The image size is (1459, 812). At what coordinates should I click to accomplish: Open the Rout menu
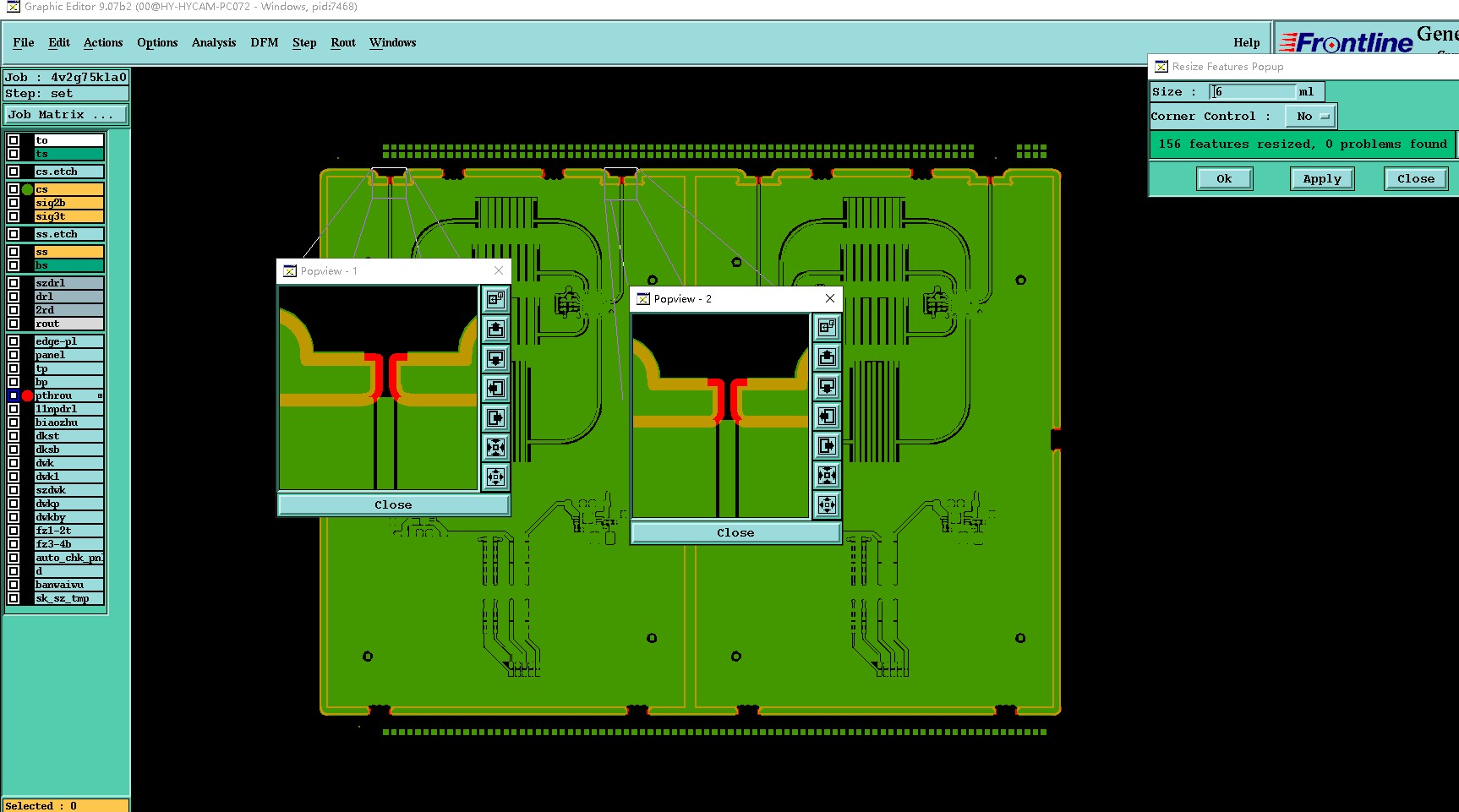pyautogui.click(x=343, y=42)
